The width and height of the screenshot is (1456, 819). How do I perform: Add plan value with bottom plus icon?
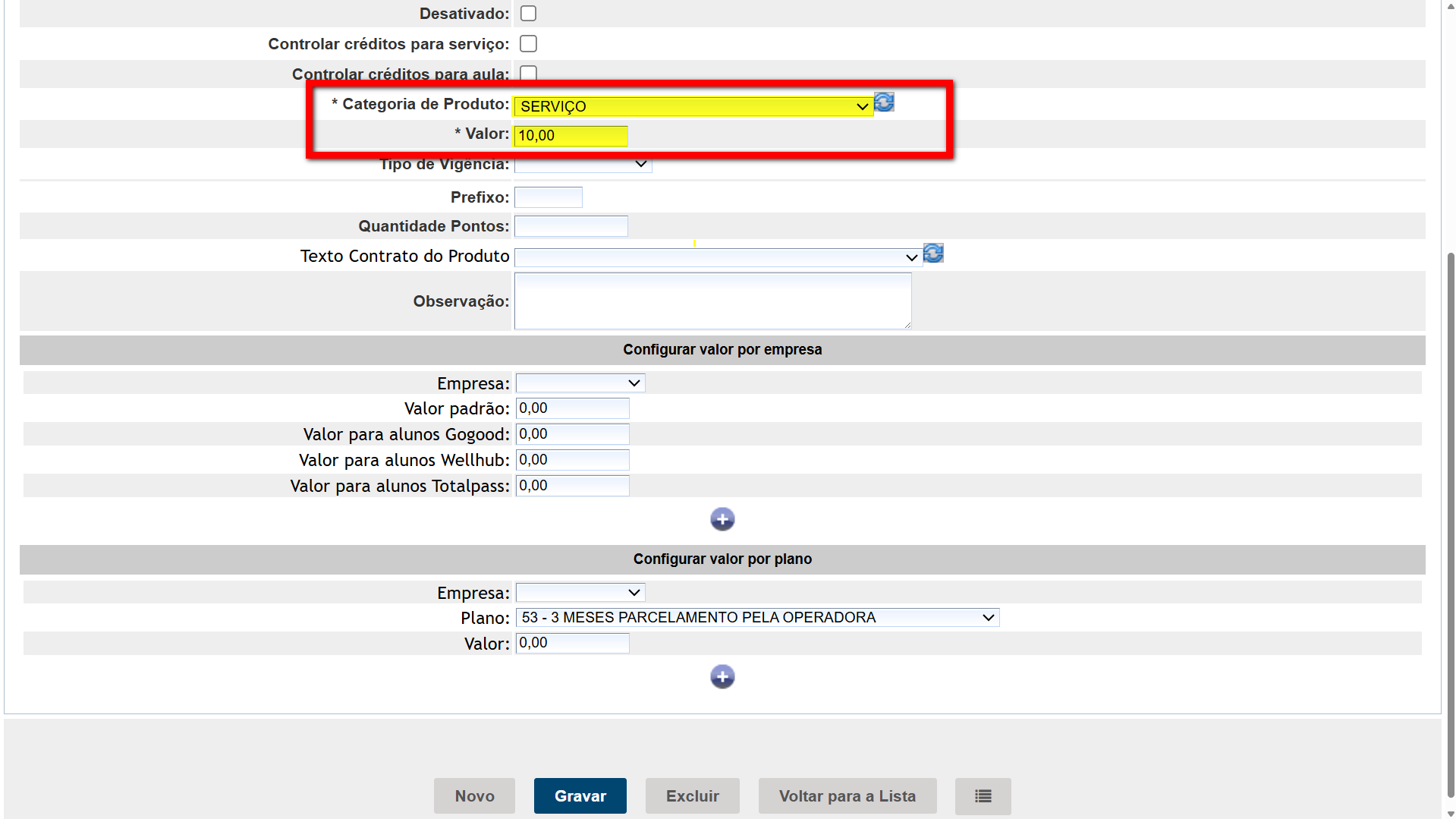pyautogui.click(x=722, y=676)
